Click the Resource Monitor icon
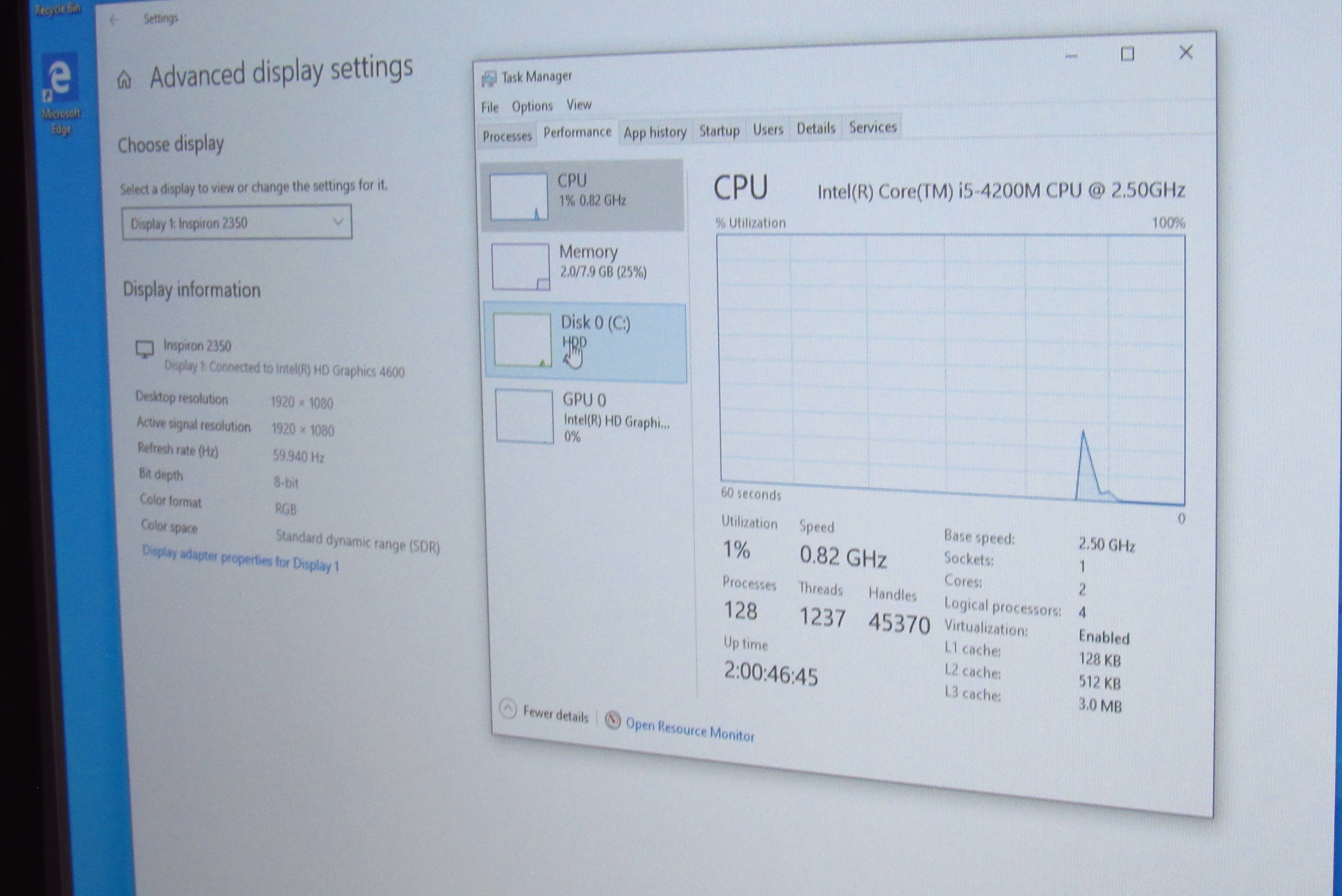Screen dimensions: 1342x896 pos(613,720)
